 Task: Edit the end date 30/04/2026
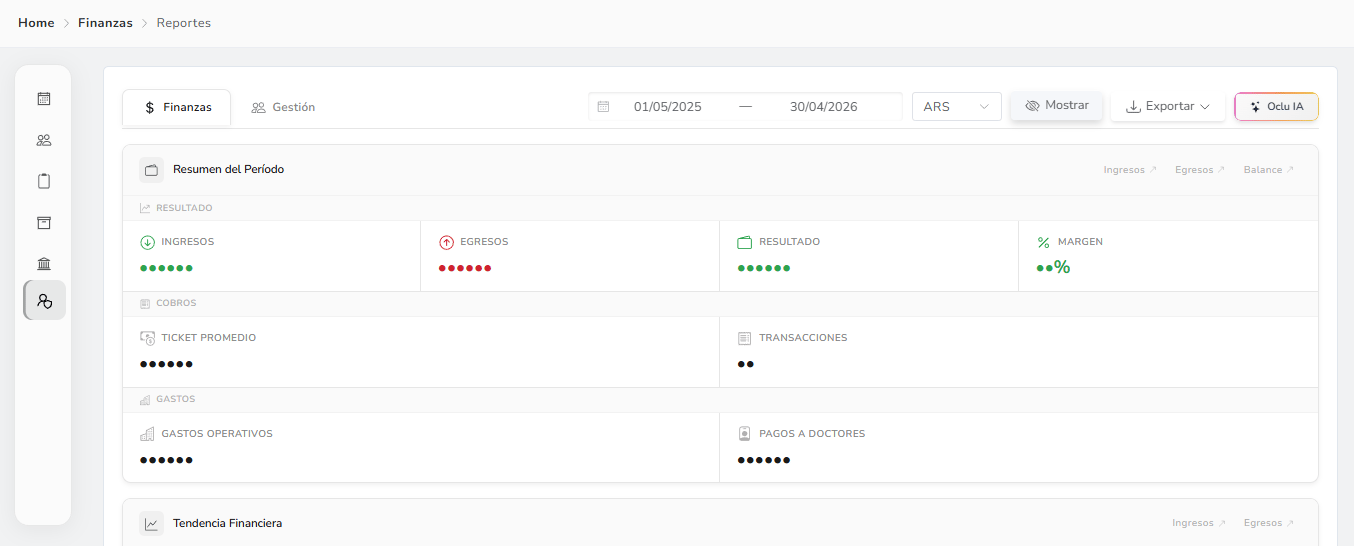click(823, 106)
